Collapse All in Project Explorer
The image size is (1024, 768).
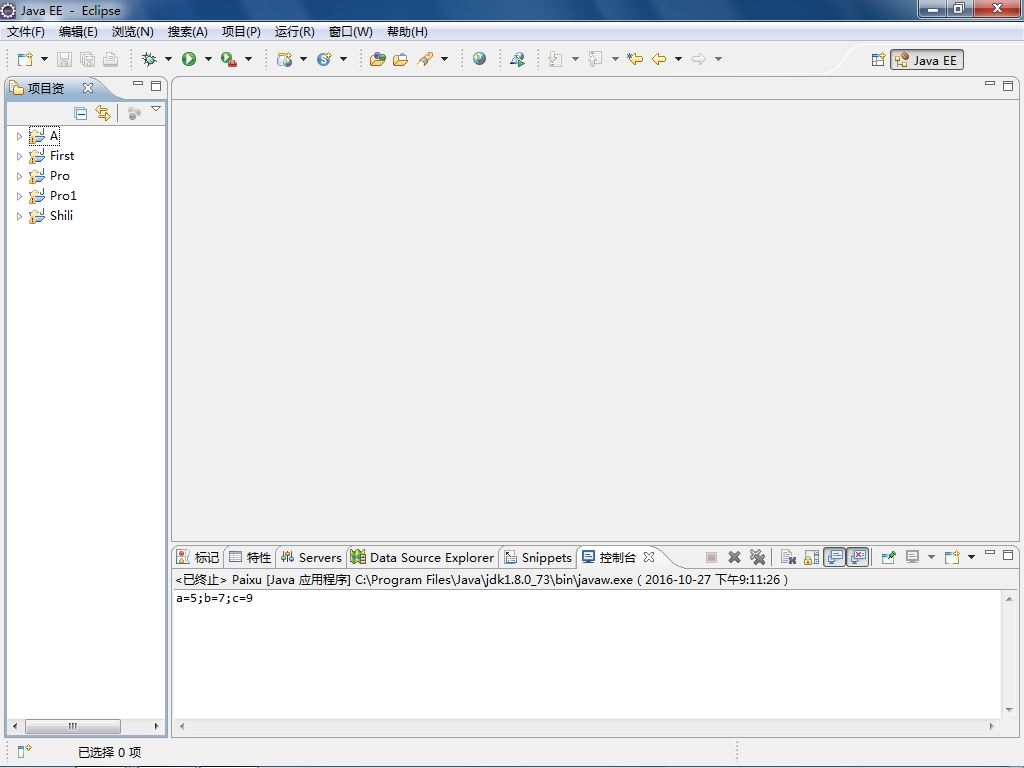[x=81, y=114]
